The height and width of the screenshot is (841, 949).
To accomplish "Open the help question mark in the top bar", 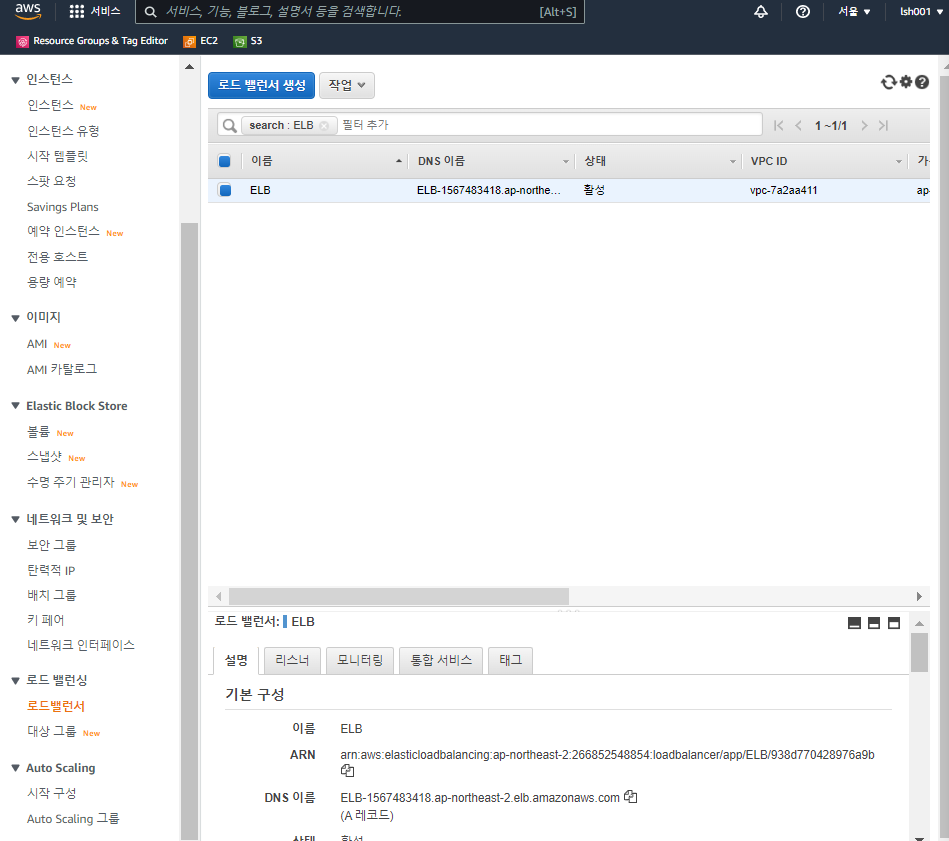I will [x=803, y=11].
